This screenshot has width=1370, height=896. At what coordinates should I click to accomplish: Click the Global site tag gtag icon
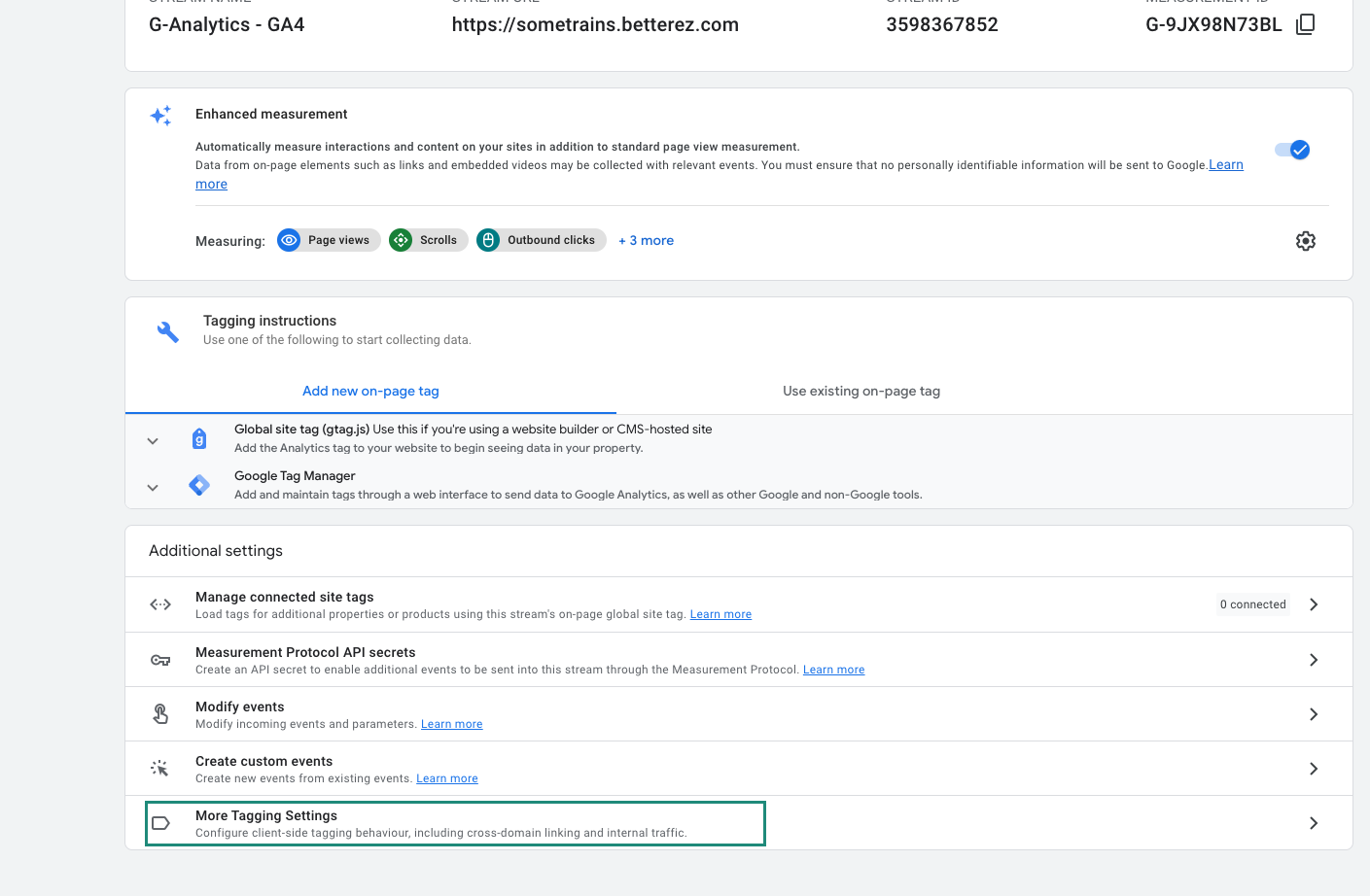[199, 439]
